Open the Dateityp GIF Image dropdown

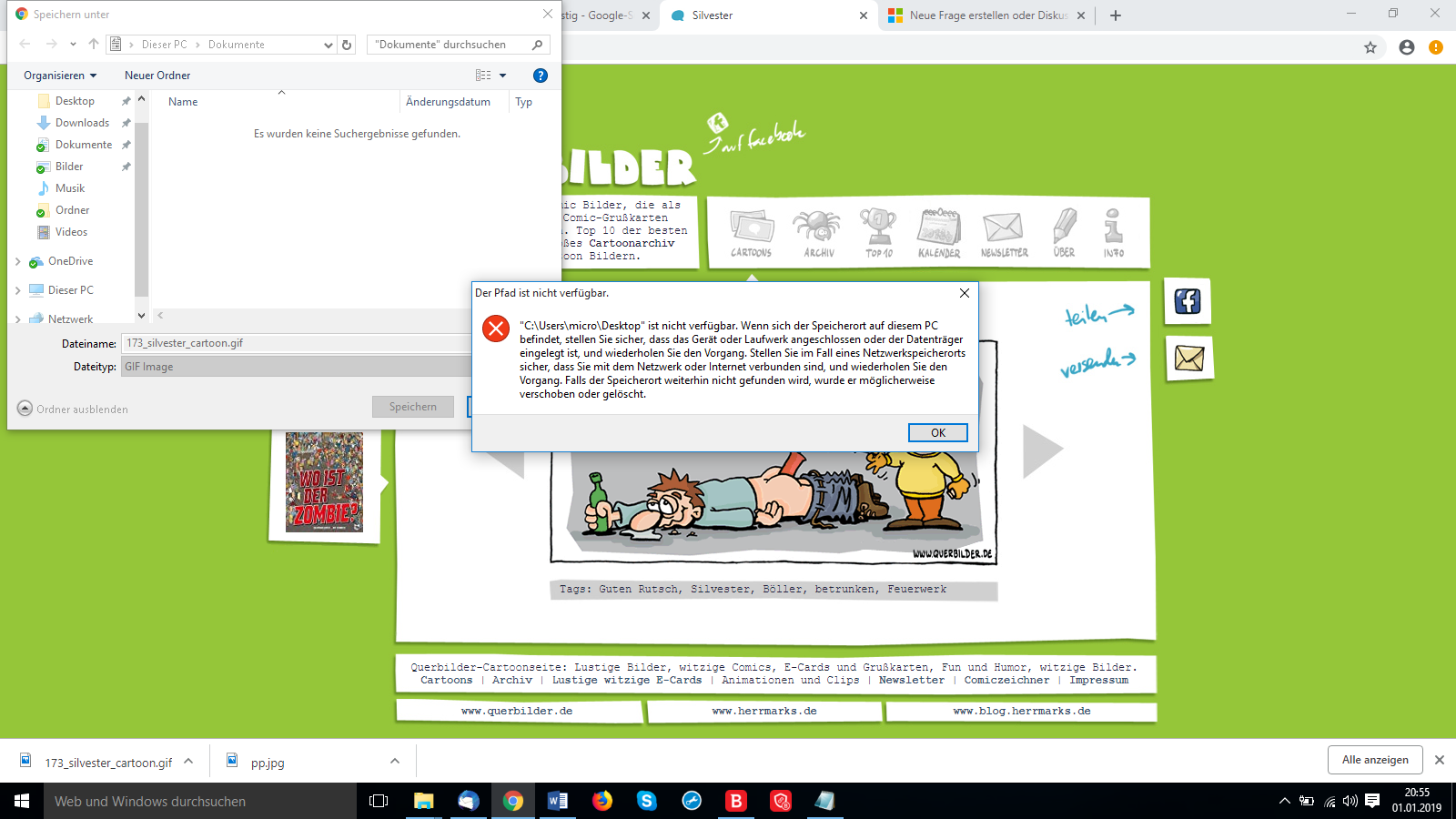(x=297, y=367)
